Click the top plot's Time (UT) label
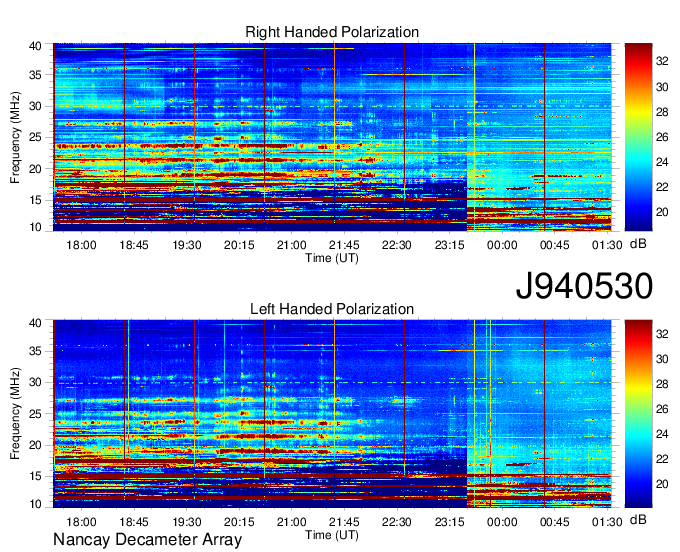Image resolution: width=680 pixels, height=552 pixels. (x=332, y=258)
